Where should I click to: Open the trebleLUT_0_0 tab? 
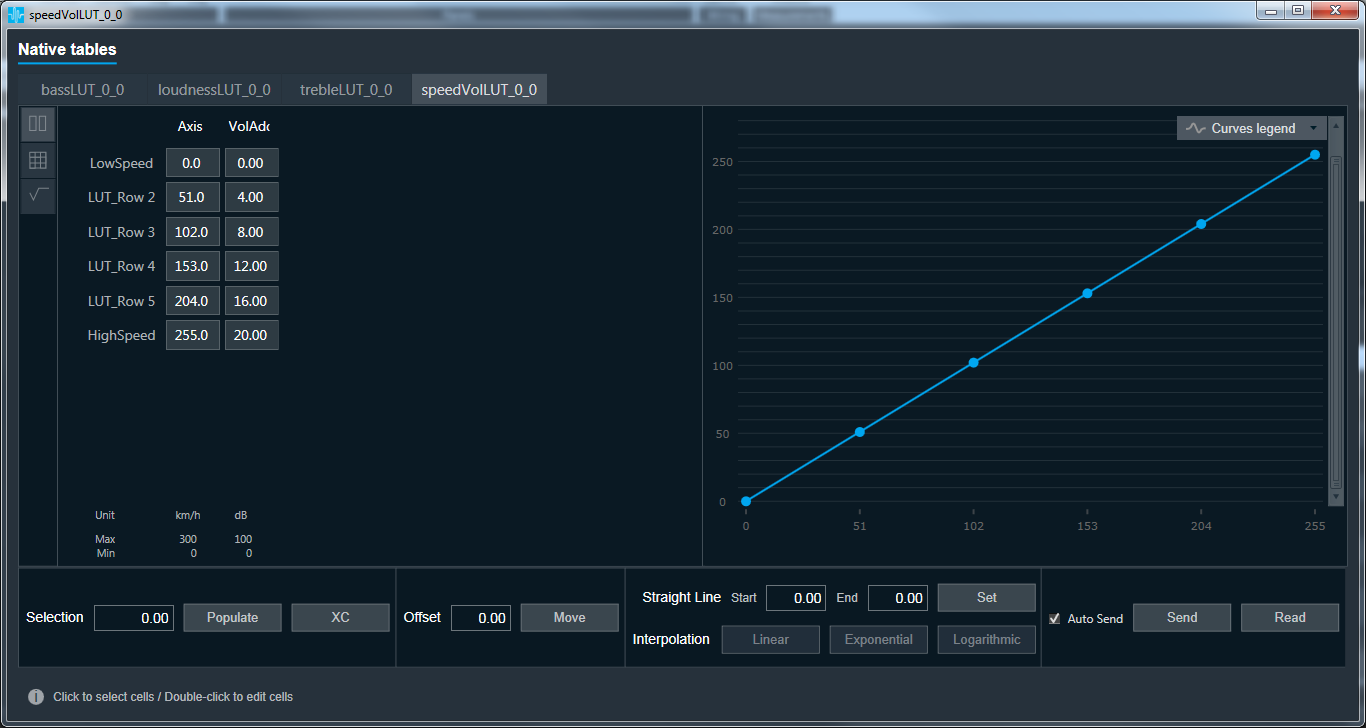(x=346, y=90)
